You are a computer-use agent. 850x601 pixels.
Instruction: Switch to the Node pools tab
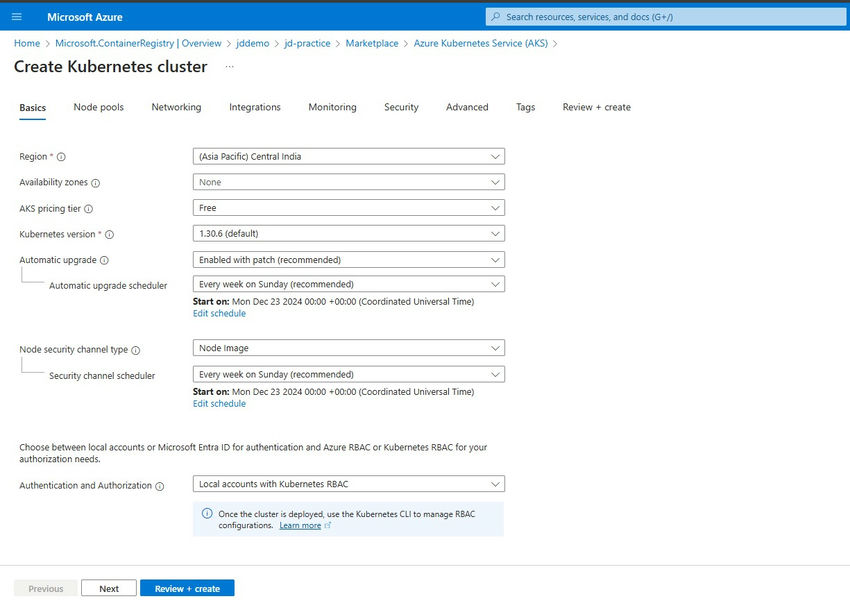pos(97,107)
